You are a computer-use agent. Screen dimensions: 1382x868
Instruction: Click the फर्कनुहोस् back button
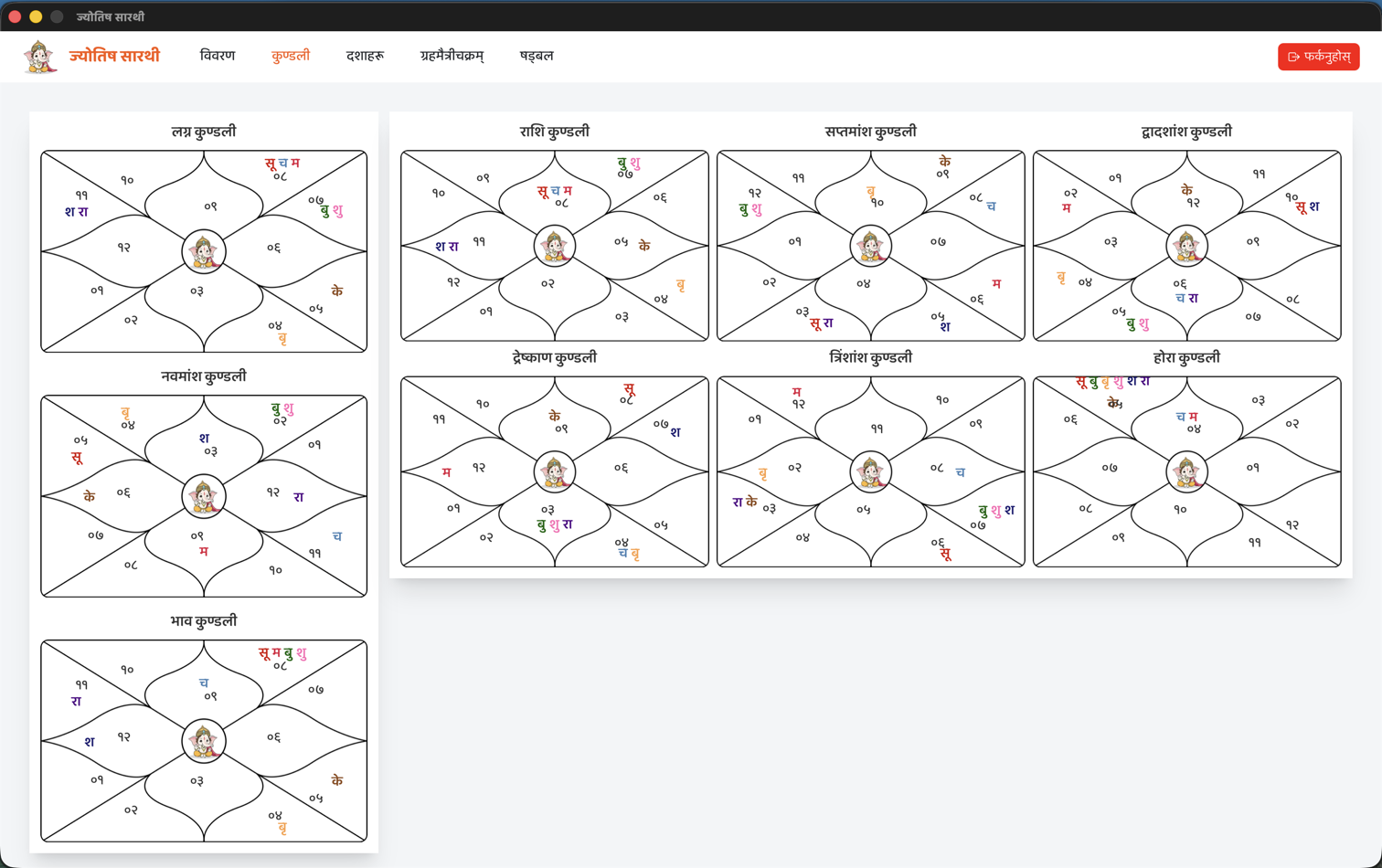(1318, 57)
